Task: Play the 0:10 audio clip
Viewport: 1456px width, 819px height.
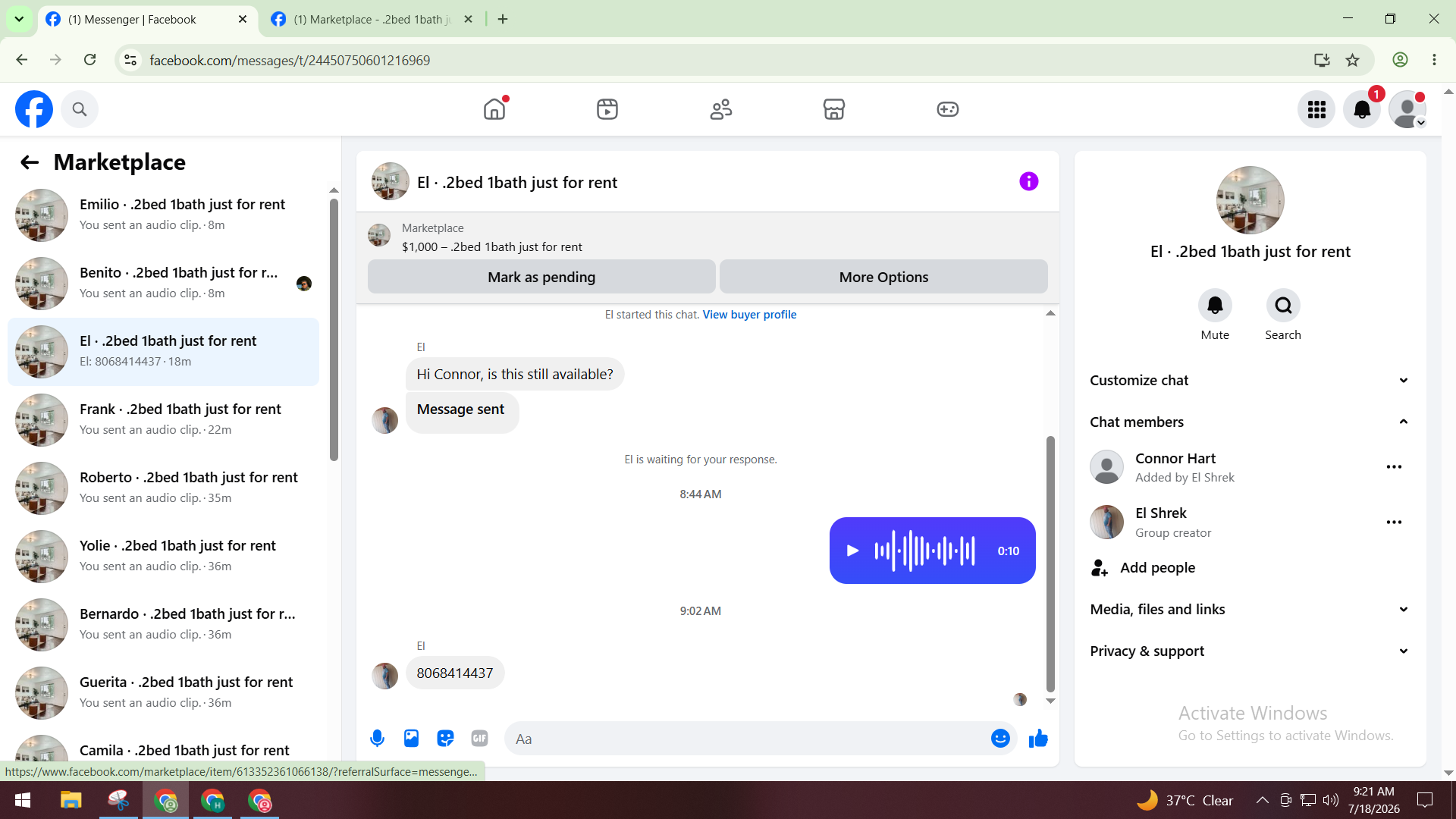Action: tap(852, 551)
